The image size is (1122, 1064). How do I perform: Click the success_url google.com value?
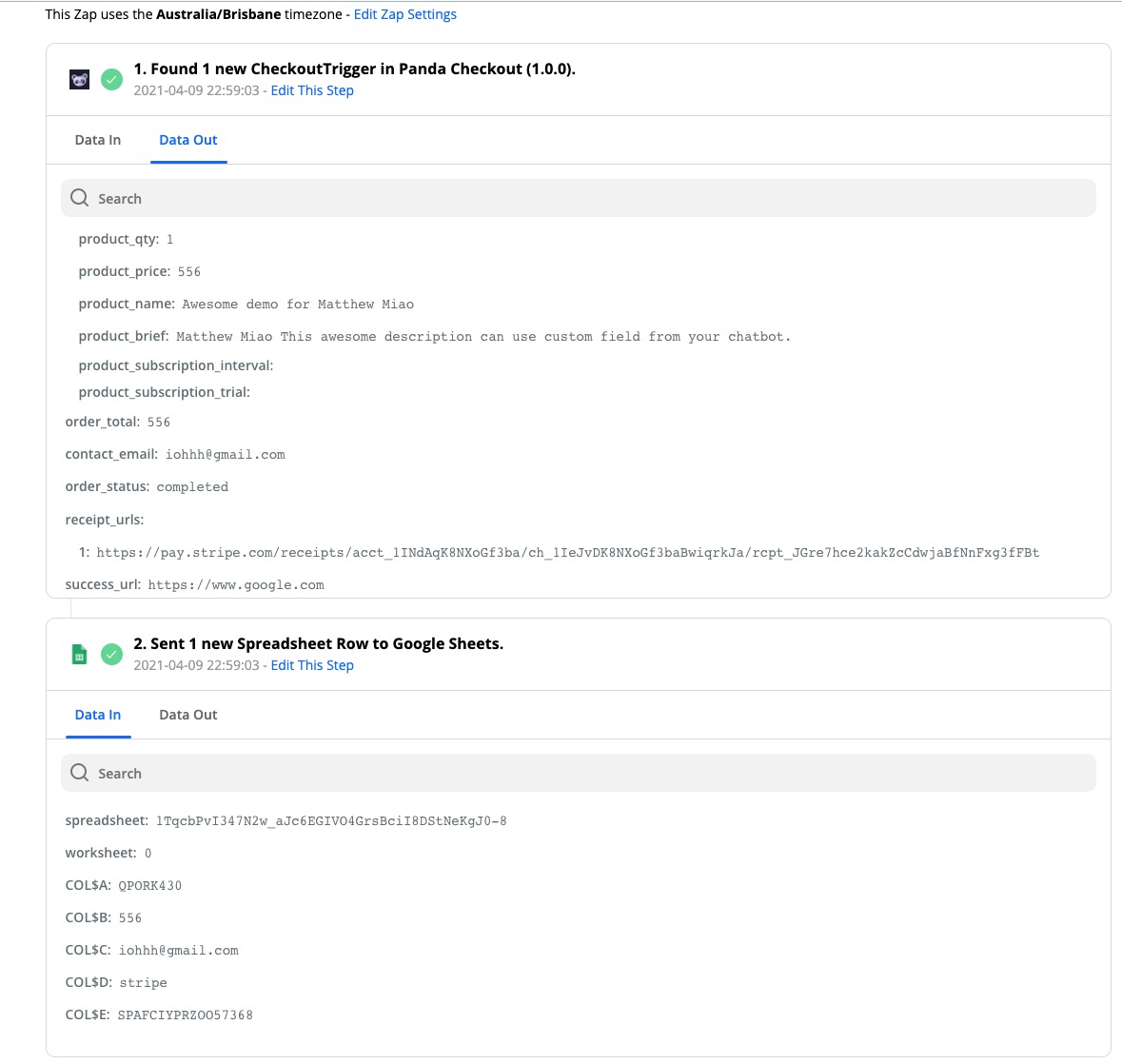pyautogui.click(x=236, y=584)
